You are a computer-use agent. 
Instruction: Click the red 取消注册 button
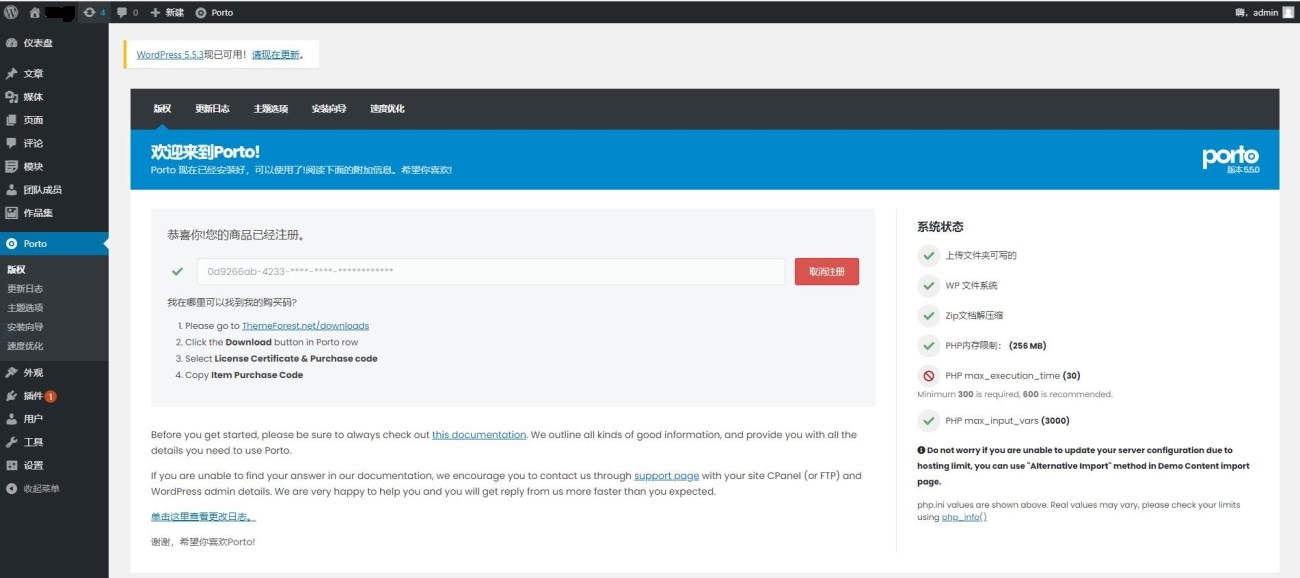(827, 271)
